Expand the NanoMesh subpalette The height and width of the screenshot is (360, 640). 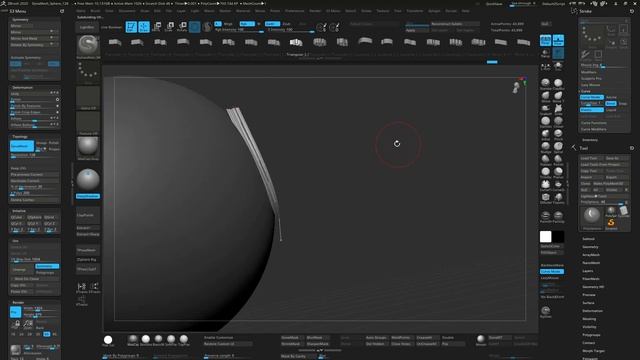click(591, 263)
